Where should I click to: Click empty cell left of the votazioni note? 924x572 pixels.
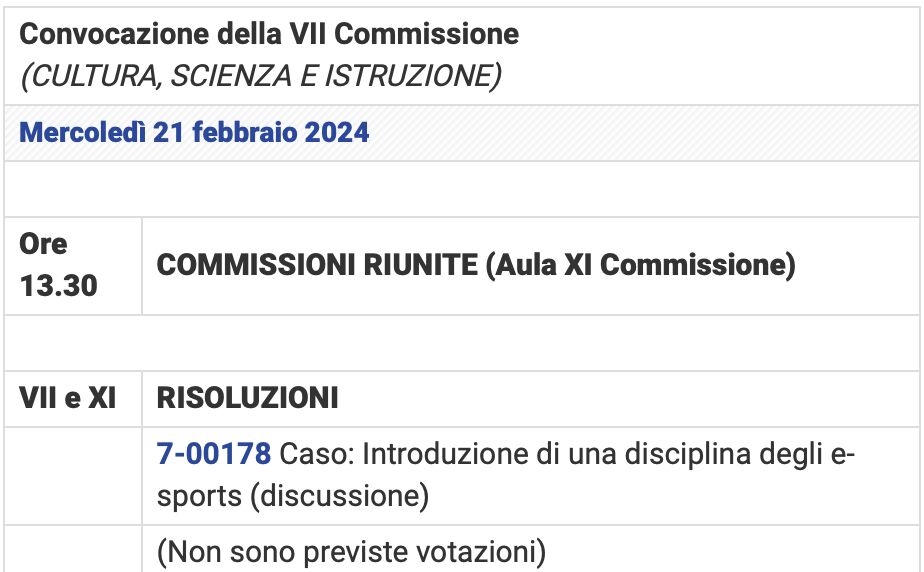pos(72,549)
